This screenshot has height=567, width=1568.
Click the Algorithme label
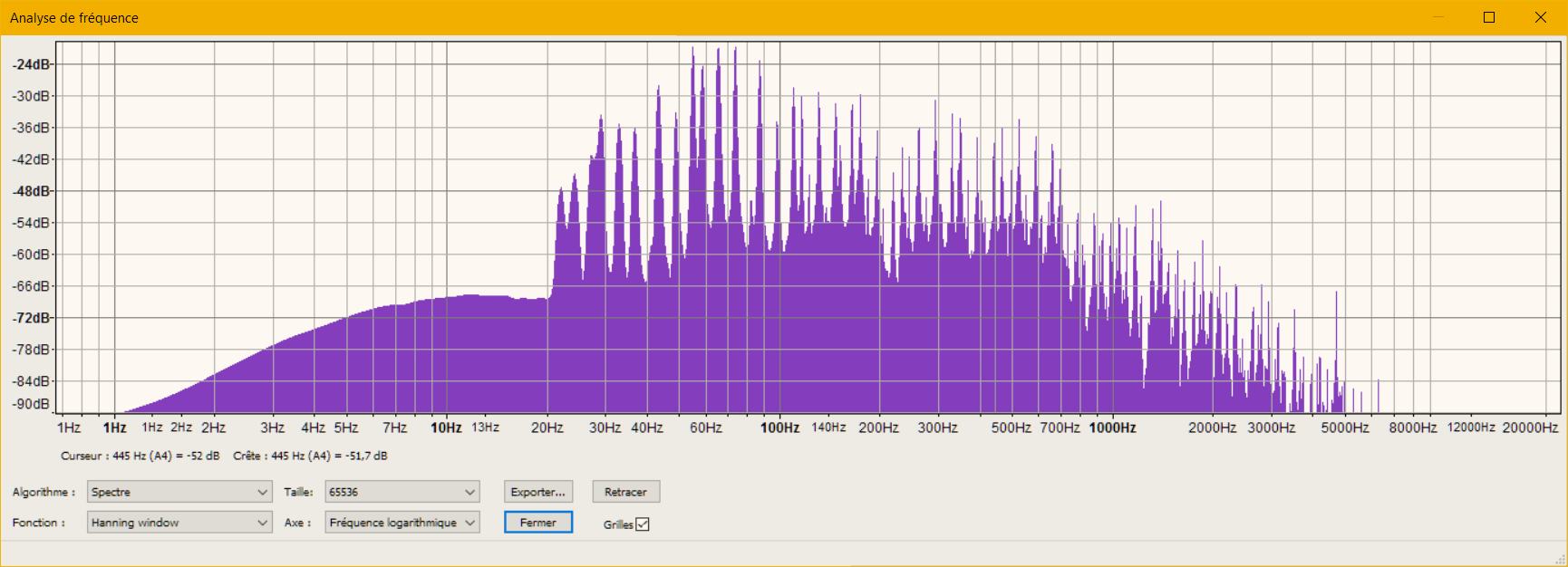44,492
